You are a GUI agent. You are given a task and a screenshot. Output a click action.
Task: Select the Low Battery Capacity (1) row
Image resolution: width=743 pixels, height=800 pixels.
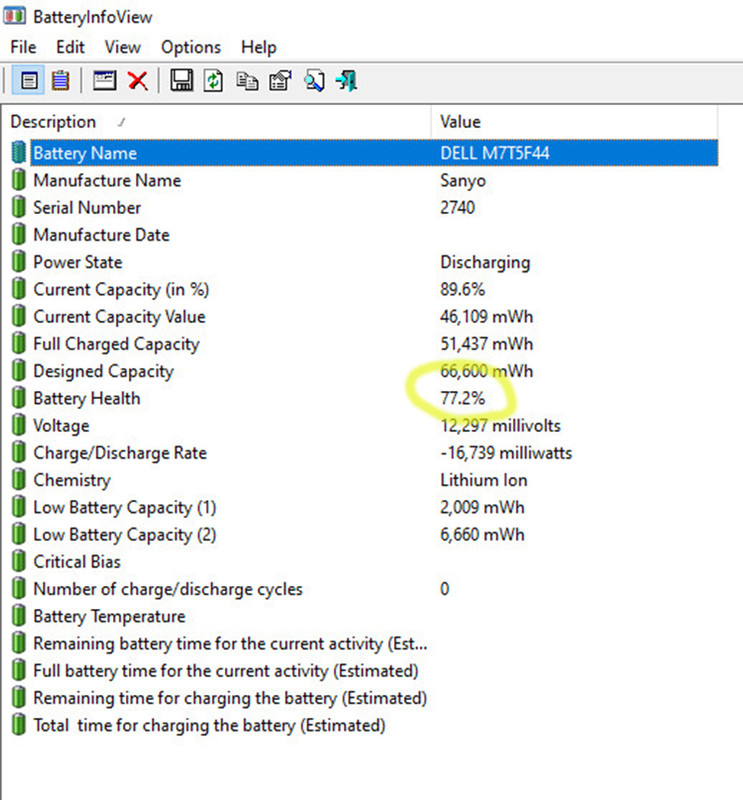pos(364,507)
